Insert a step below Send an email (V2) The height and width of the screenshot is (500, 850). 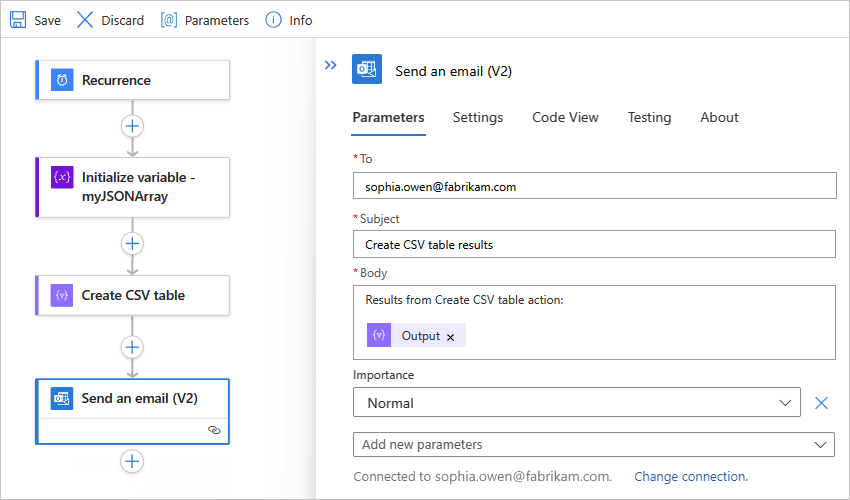(132, 461)
